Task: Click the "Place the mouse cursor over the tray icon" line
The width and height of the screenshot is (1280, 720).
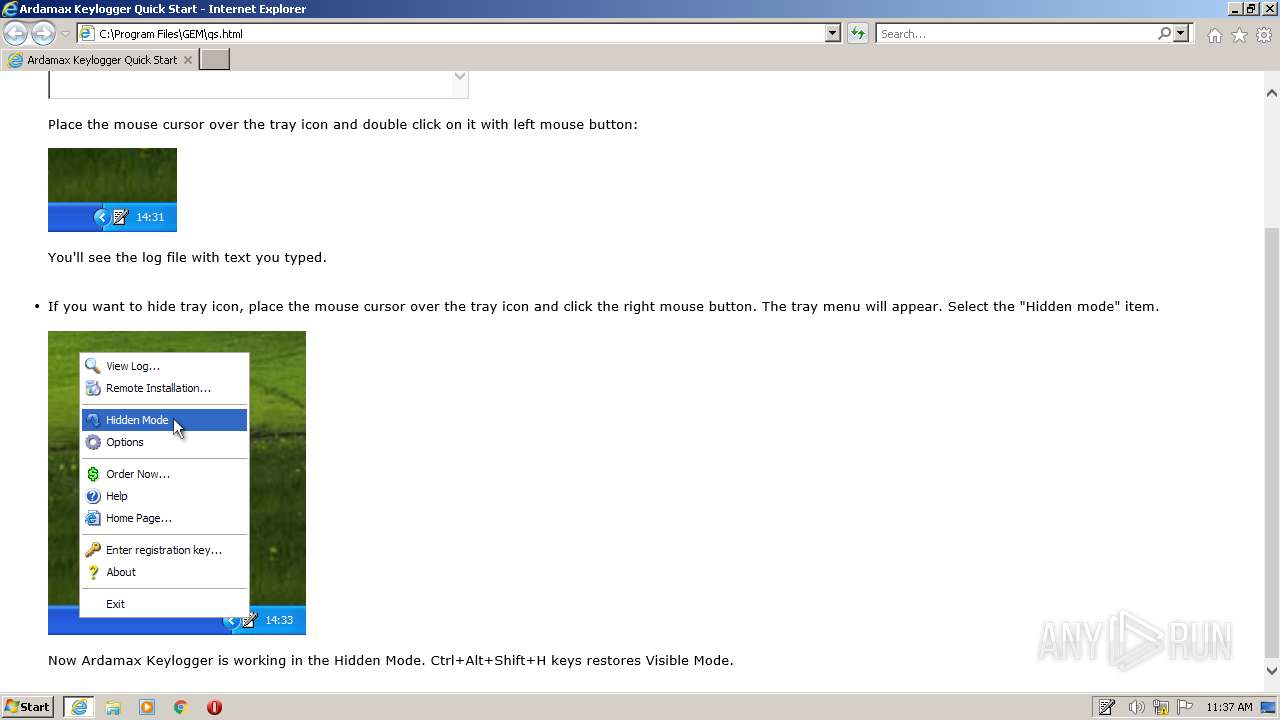Action: [x=342, y=125]
